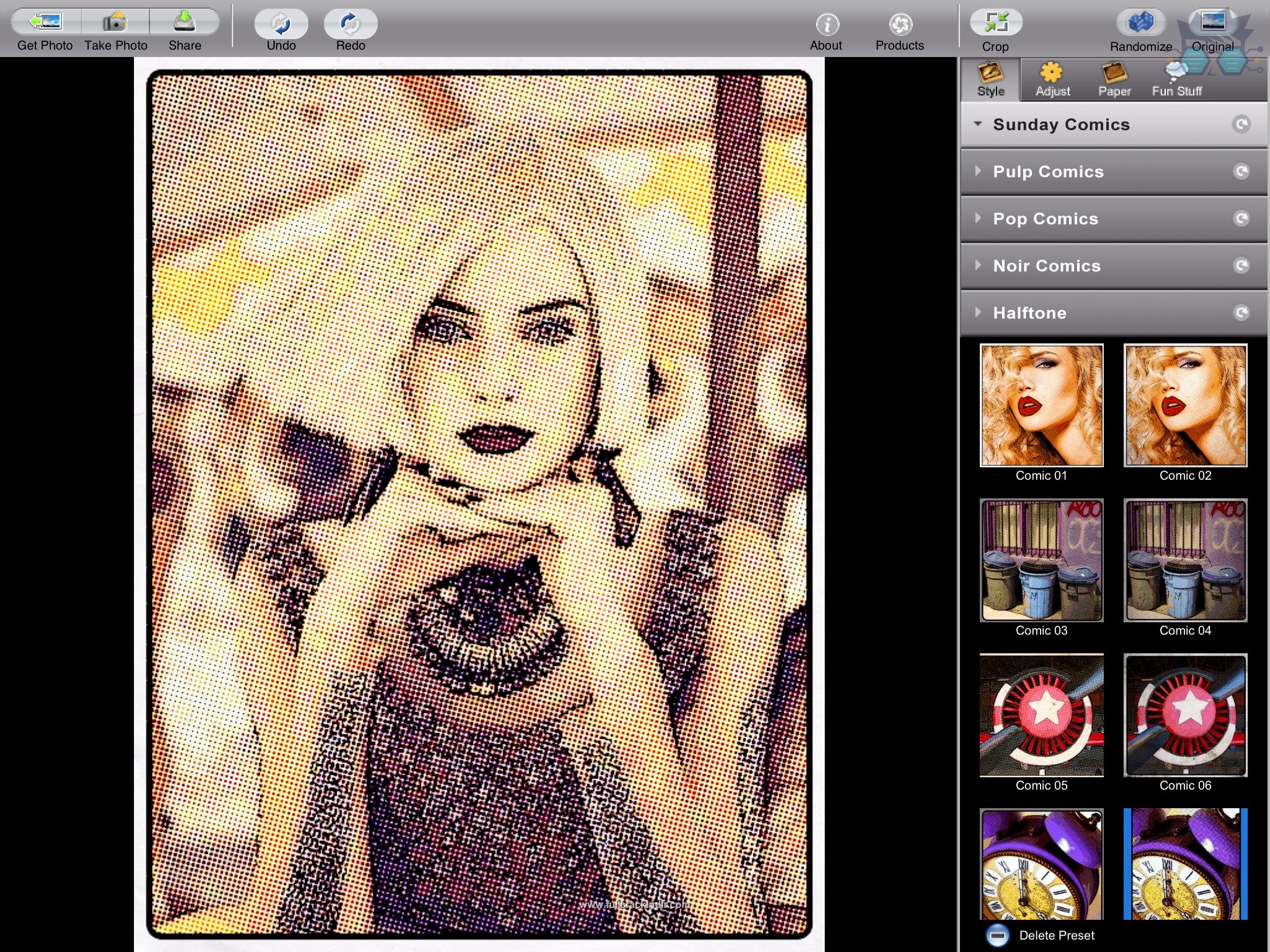Open the About info icon
The width and height of the screenshot is (1270, 952).
click(827, 24)
